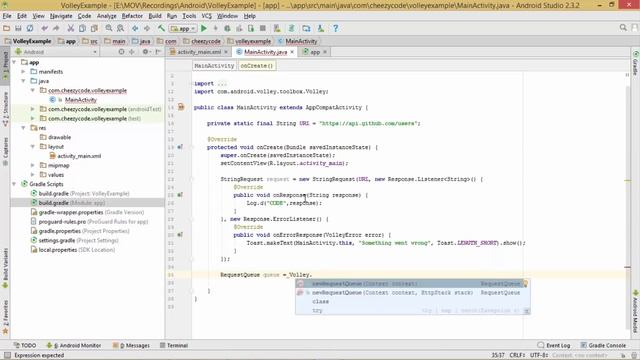The height and width of the screenshot is (360, 640).
Task: Expand the mipmap folder
Action: [33, 165]
